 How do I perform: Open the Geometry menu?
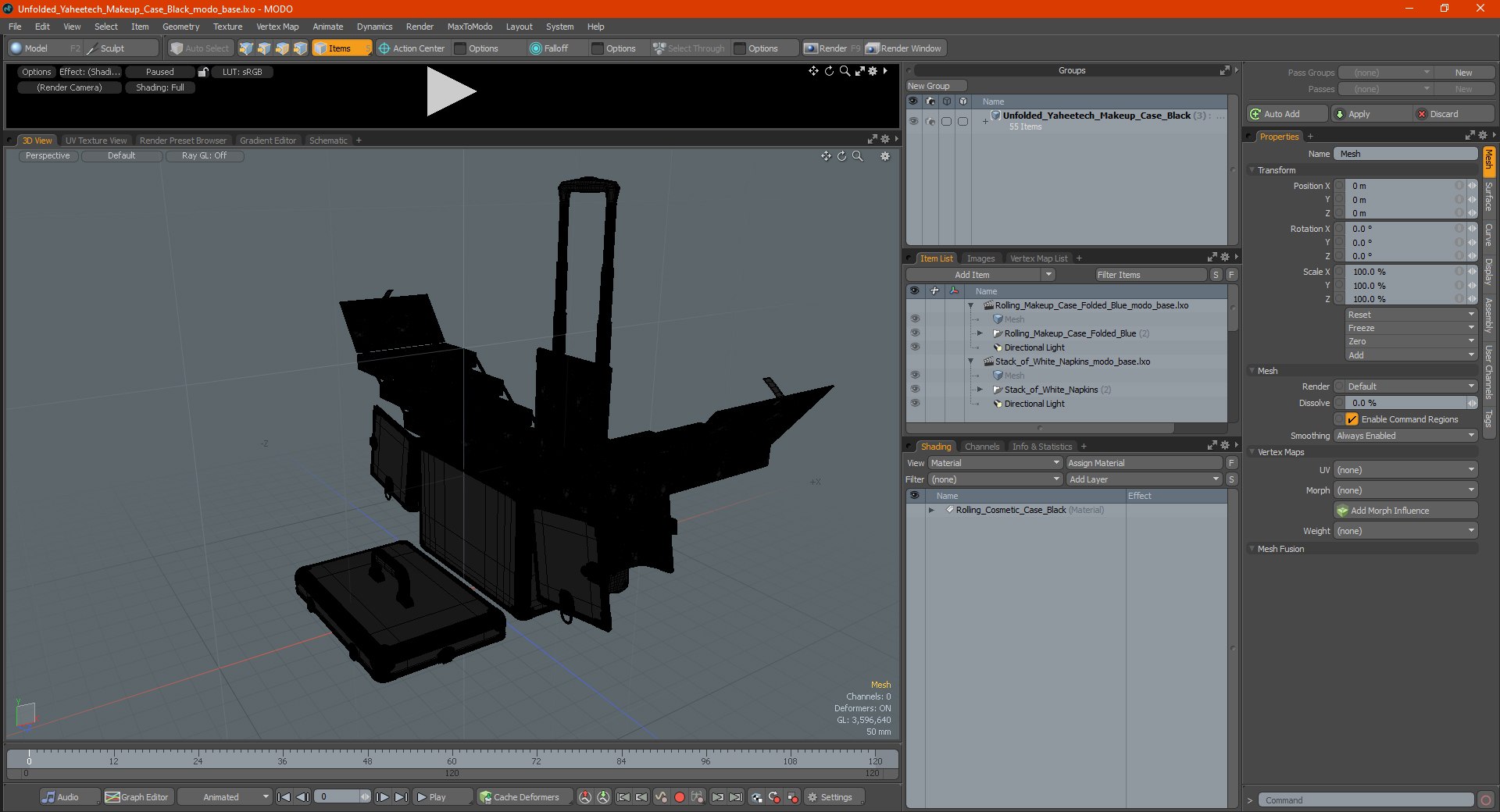coord(180,27)
